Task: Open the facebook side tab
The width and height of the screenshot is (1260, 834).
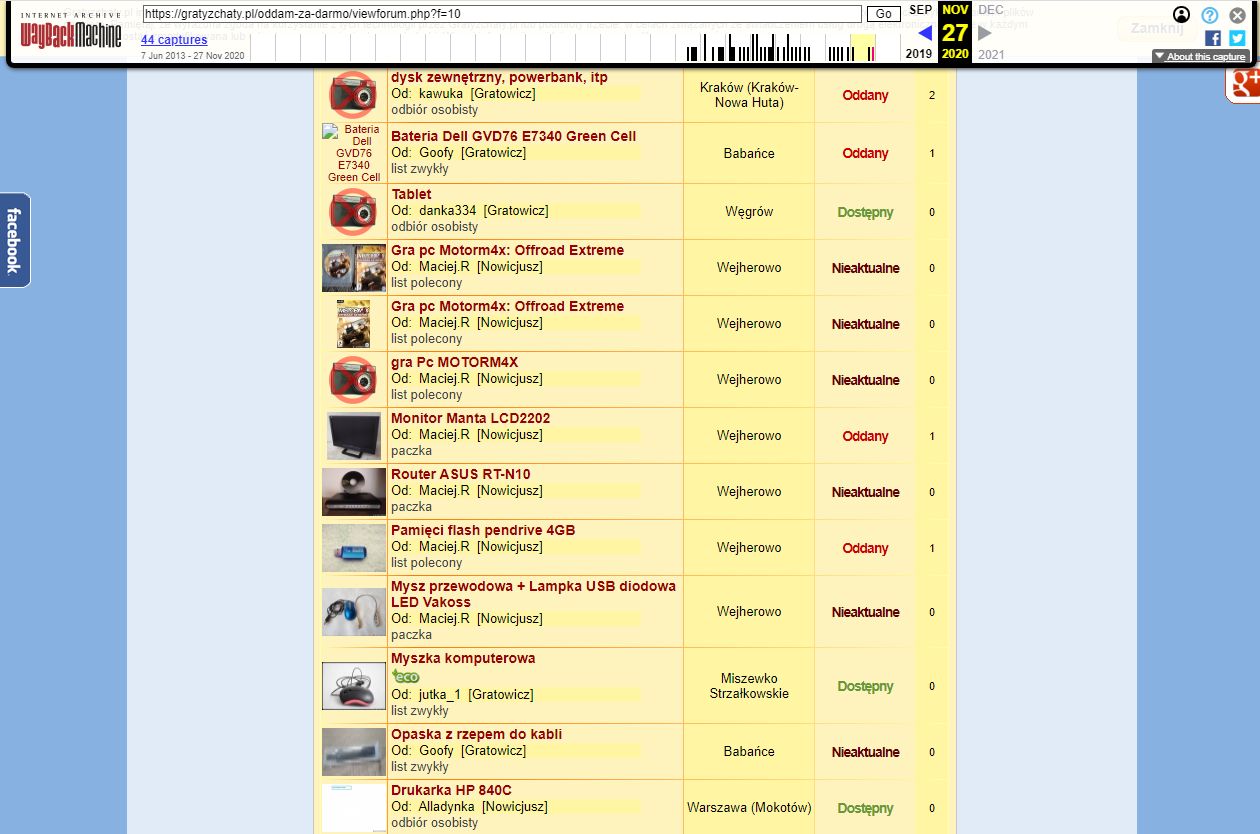Action: click(x=14, y=240)
